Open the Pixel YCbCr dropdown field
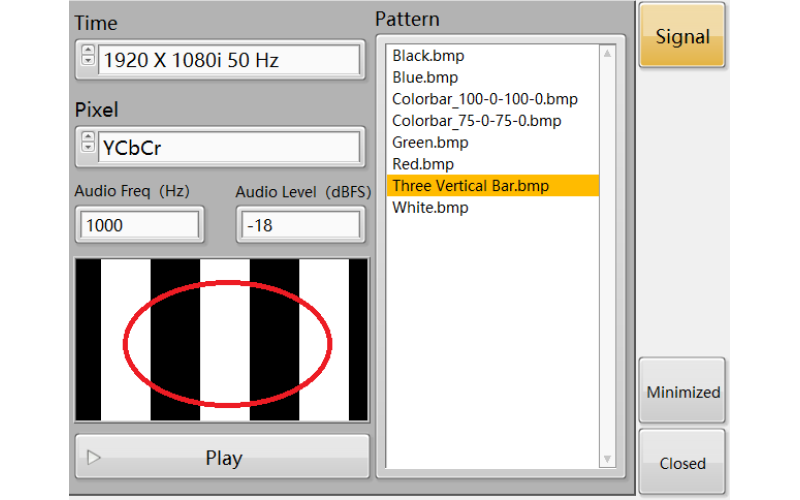This screenshot has width=800, height=500. pos(229,148)
